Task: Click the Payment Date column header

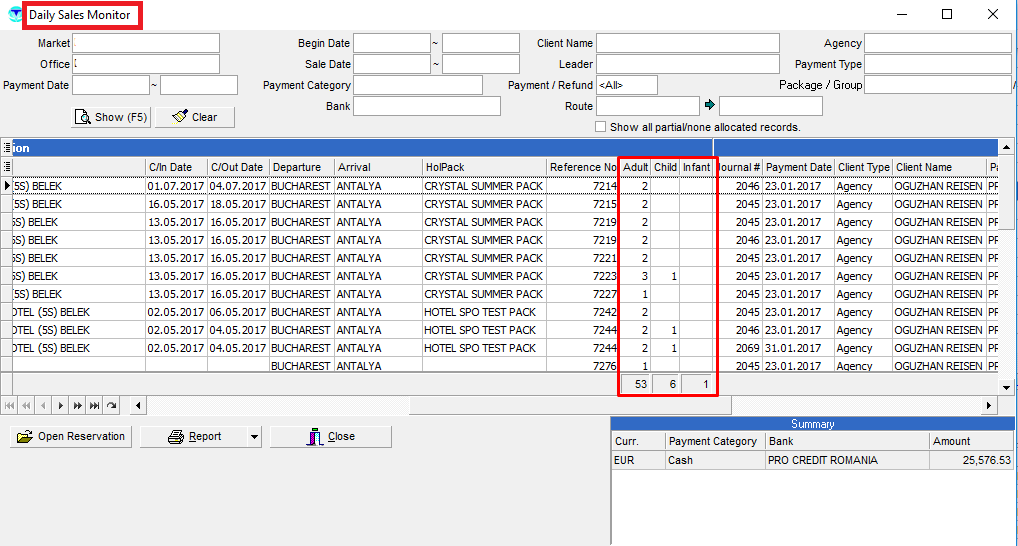Action: tap(798, 167)
